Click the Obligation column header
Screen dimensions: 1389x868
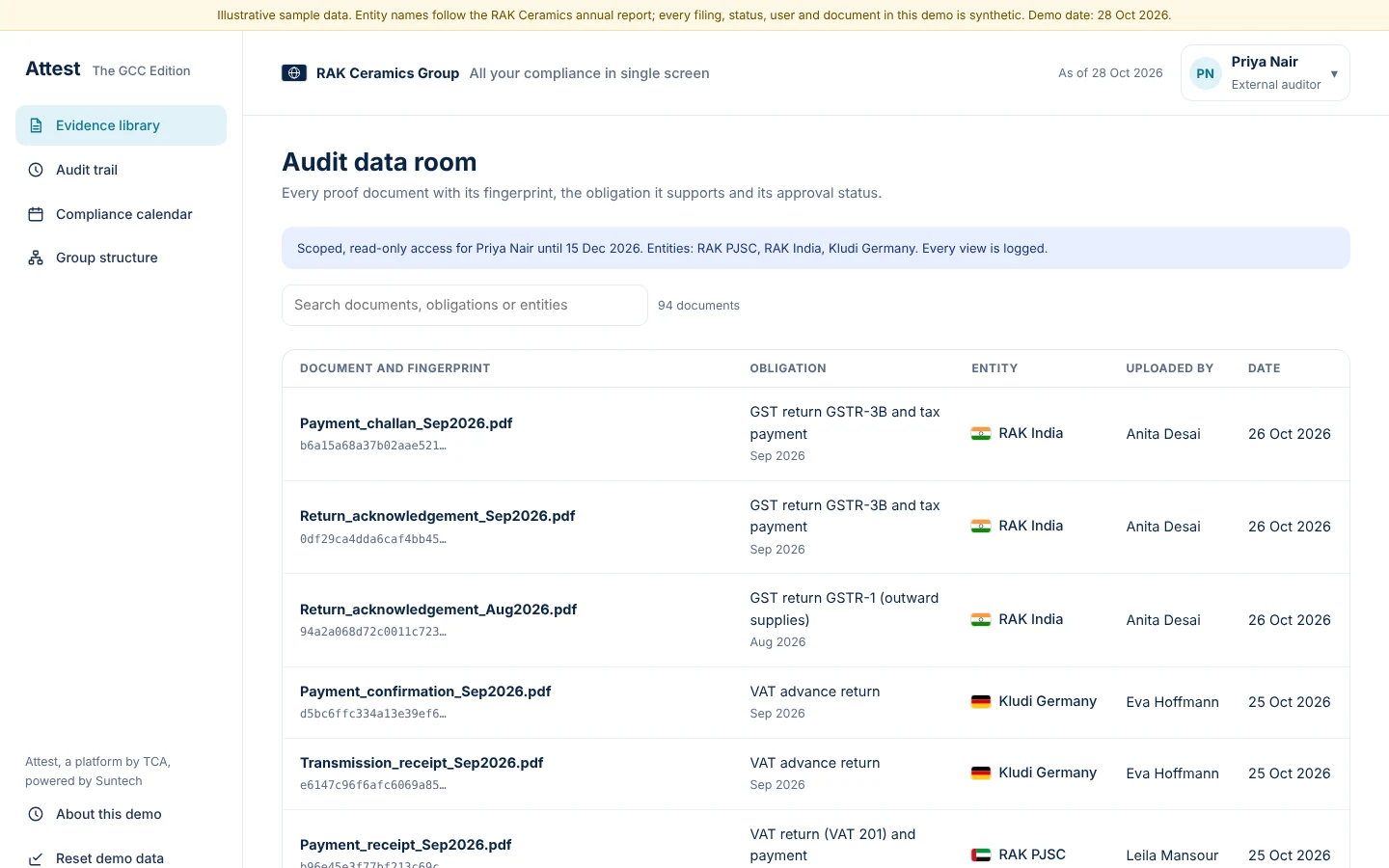[x=788, y=368]
